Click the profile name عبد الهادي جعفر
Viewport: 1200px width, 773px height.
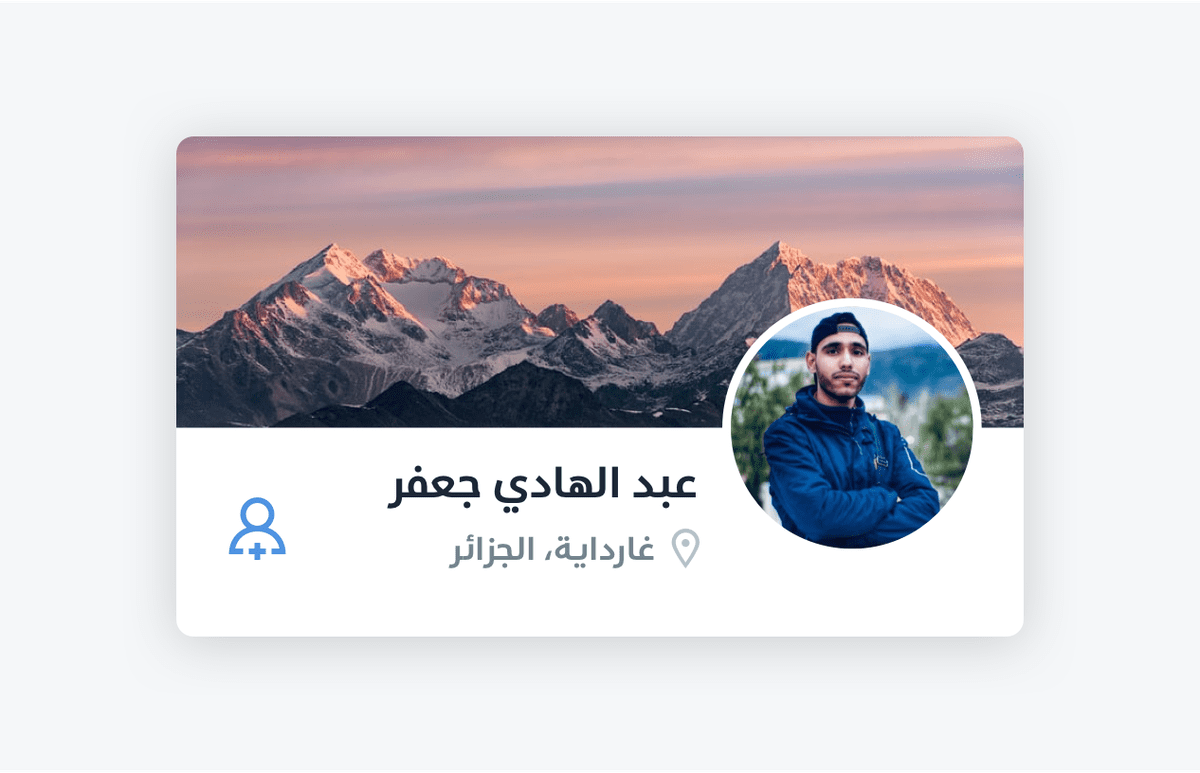coord(542,486)
